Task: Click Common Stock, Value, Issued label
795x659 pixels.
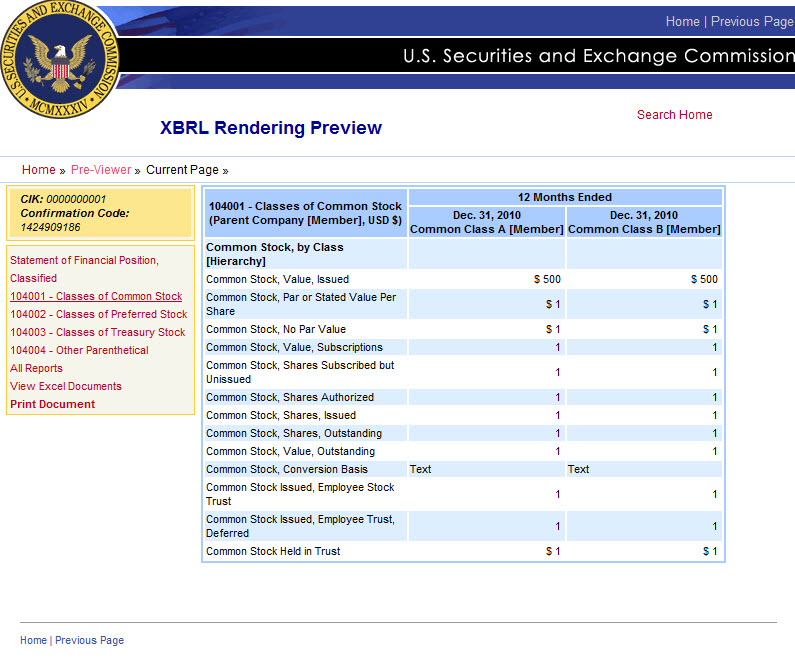Action: coord(277,279)
